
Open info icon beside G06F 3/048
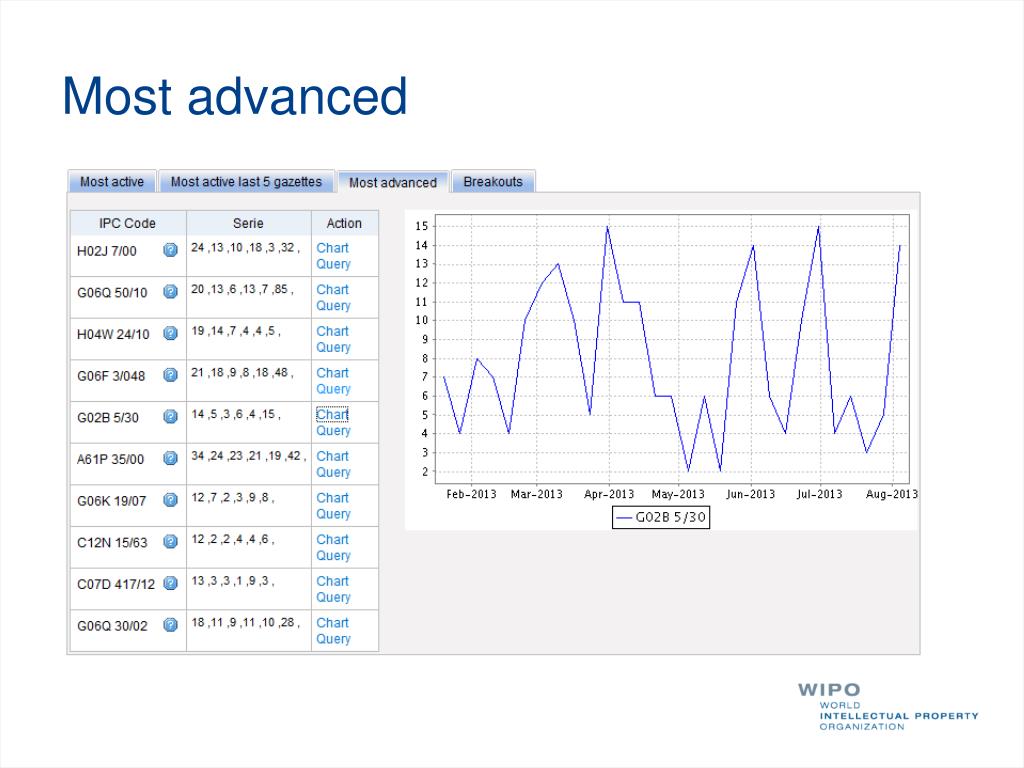tap(170, 376)
